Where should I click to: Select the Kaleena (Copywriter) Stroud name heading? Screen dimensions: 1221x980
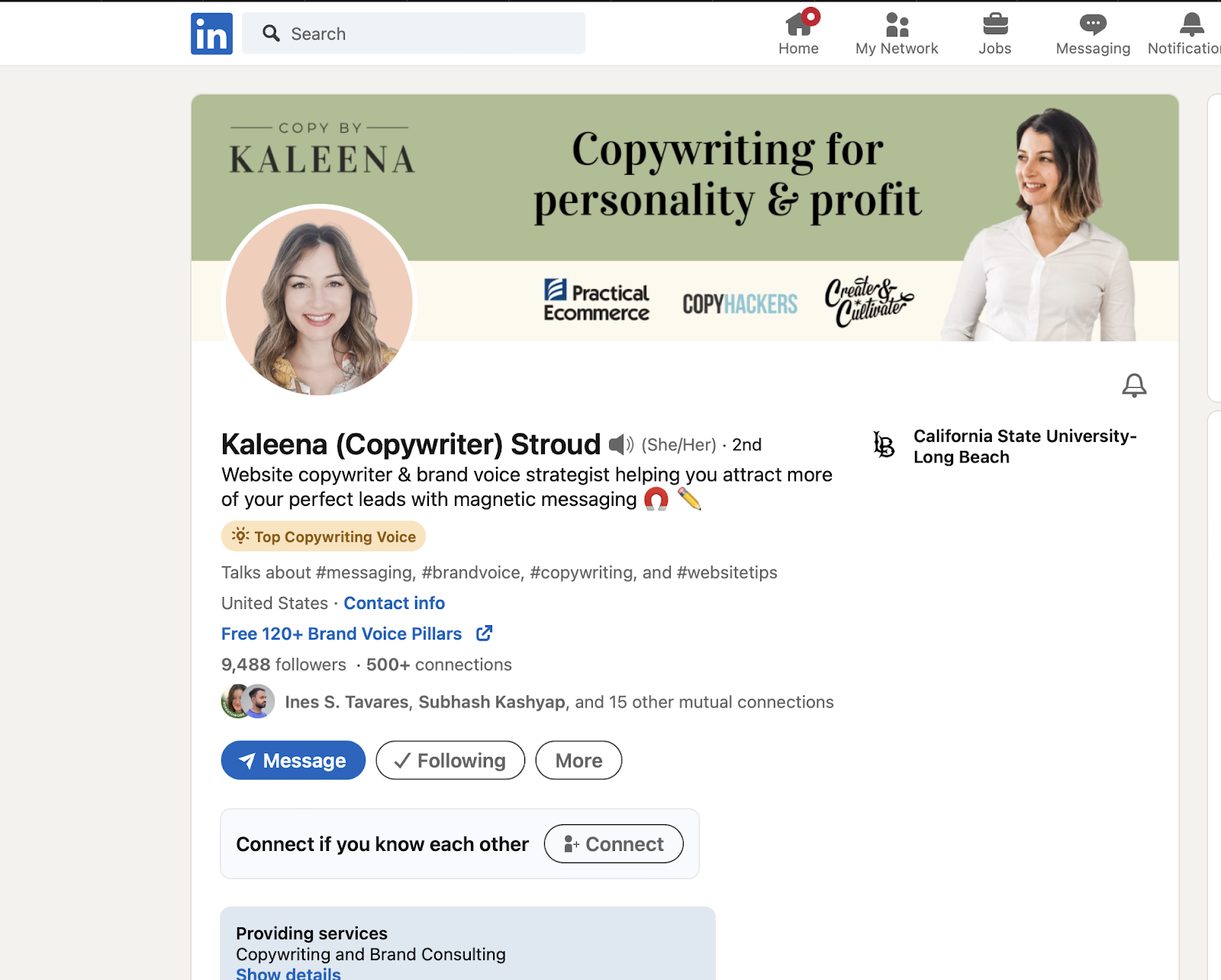[411, 444]
